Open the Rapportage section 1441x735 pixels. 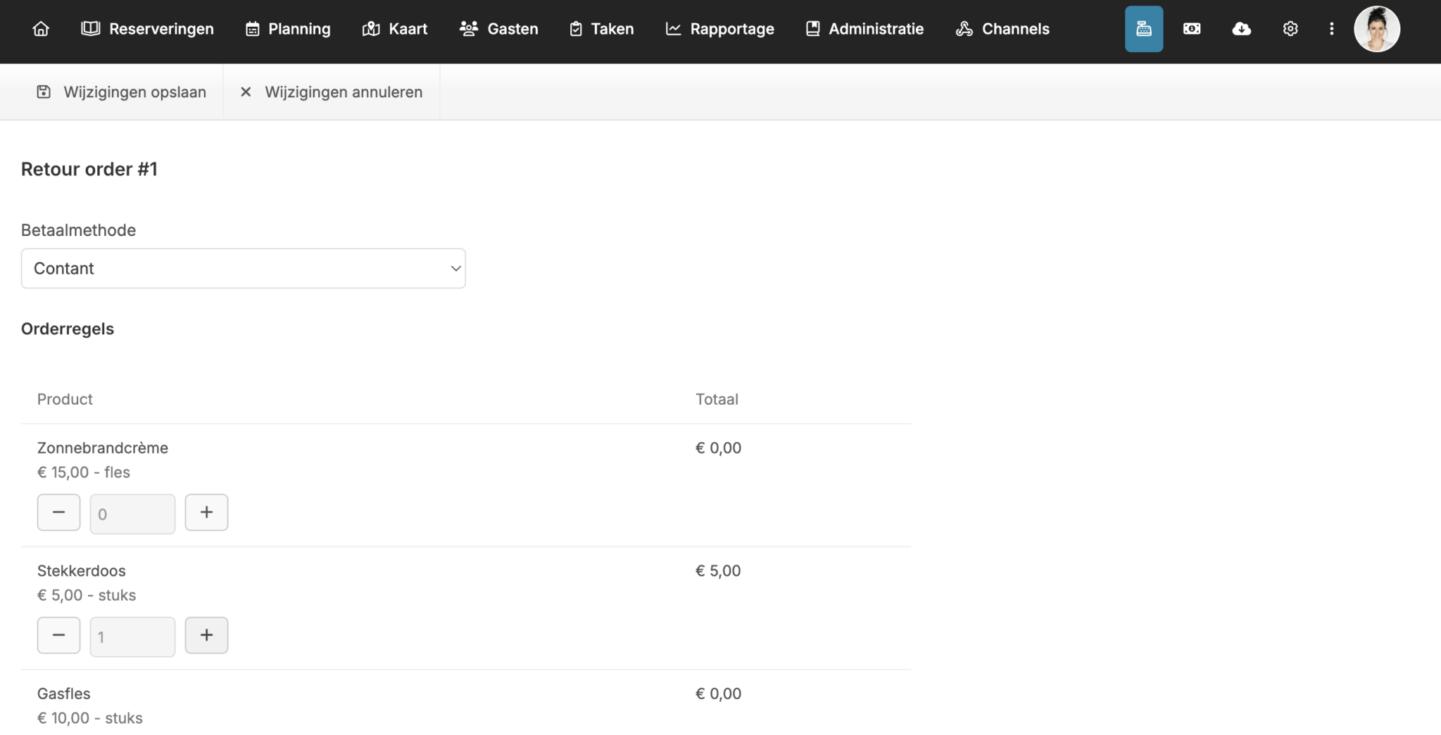pos(720,29)
